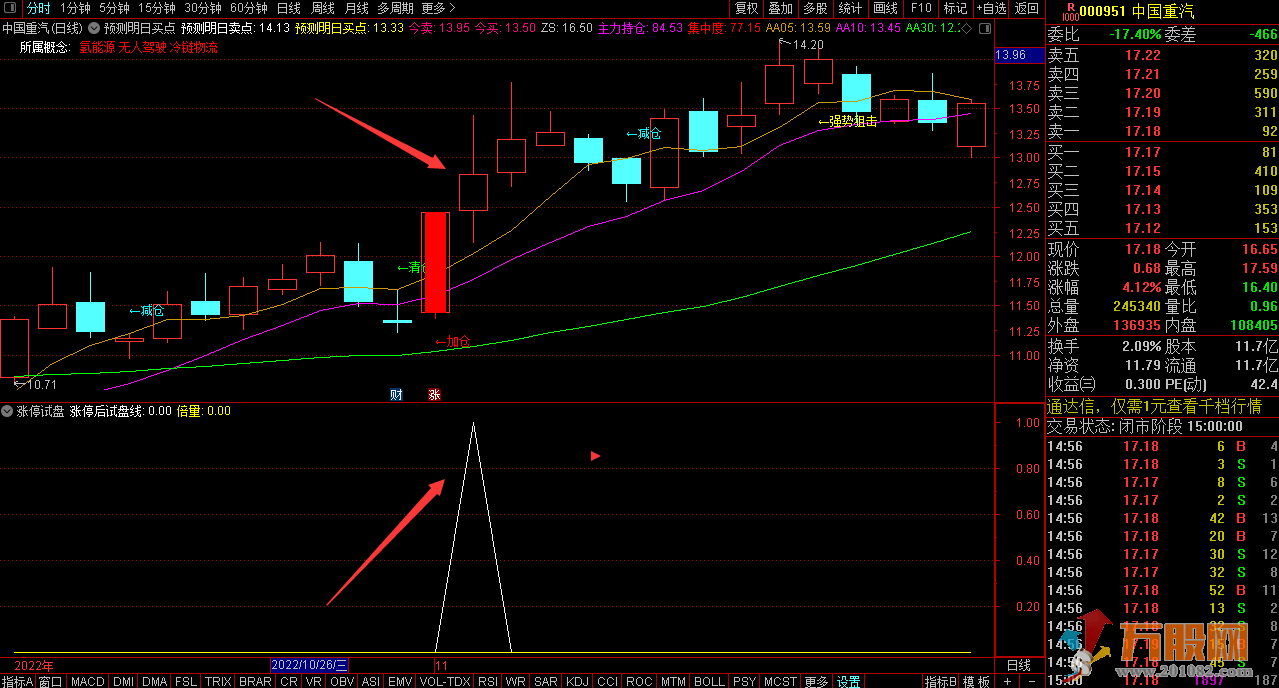Select the VOL-TDX indicator tab
1279x688 pixels.
pyautogui.click(x=443, y=681)
